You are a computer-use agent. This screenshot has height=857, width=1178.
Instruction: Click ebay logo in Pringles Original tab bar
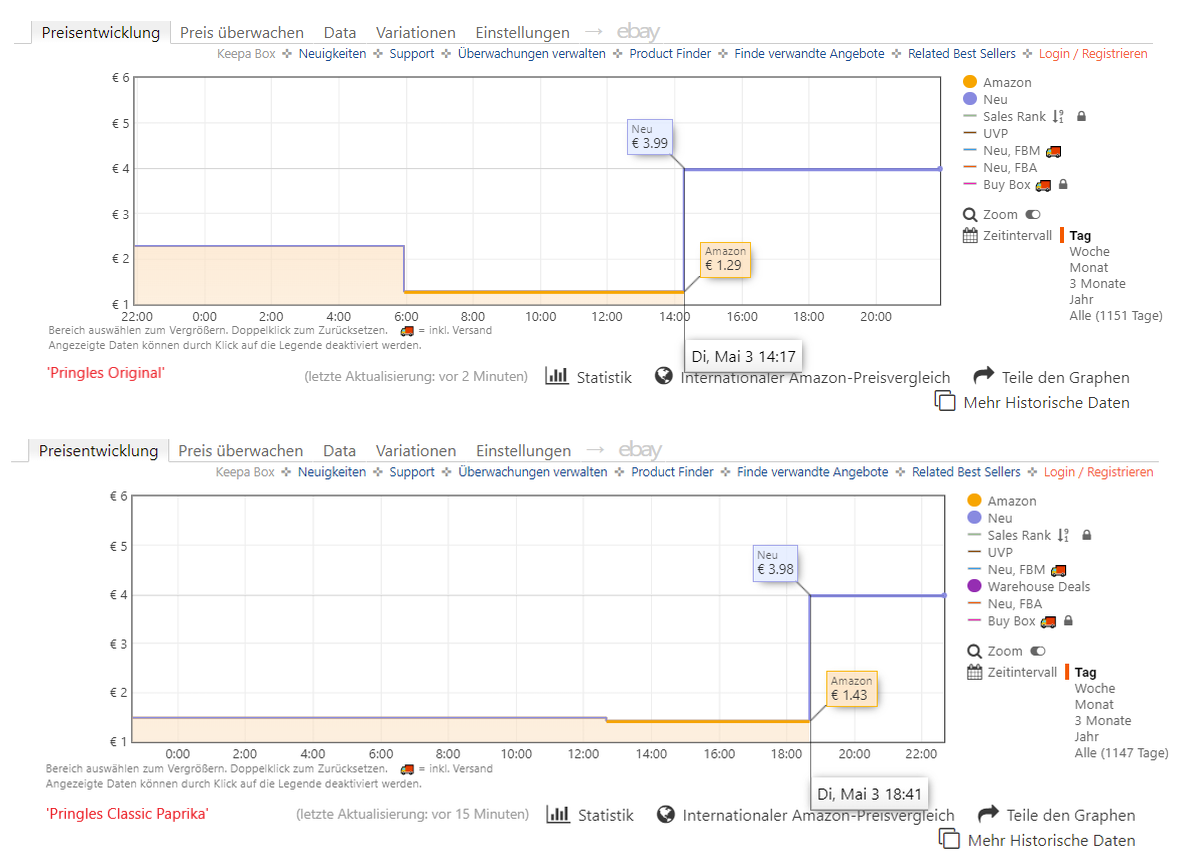(x=638, y=32)
